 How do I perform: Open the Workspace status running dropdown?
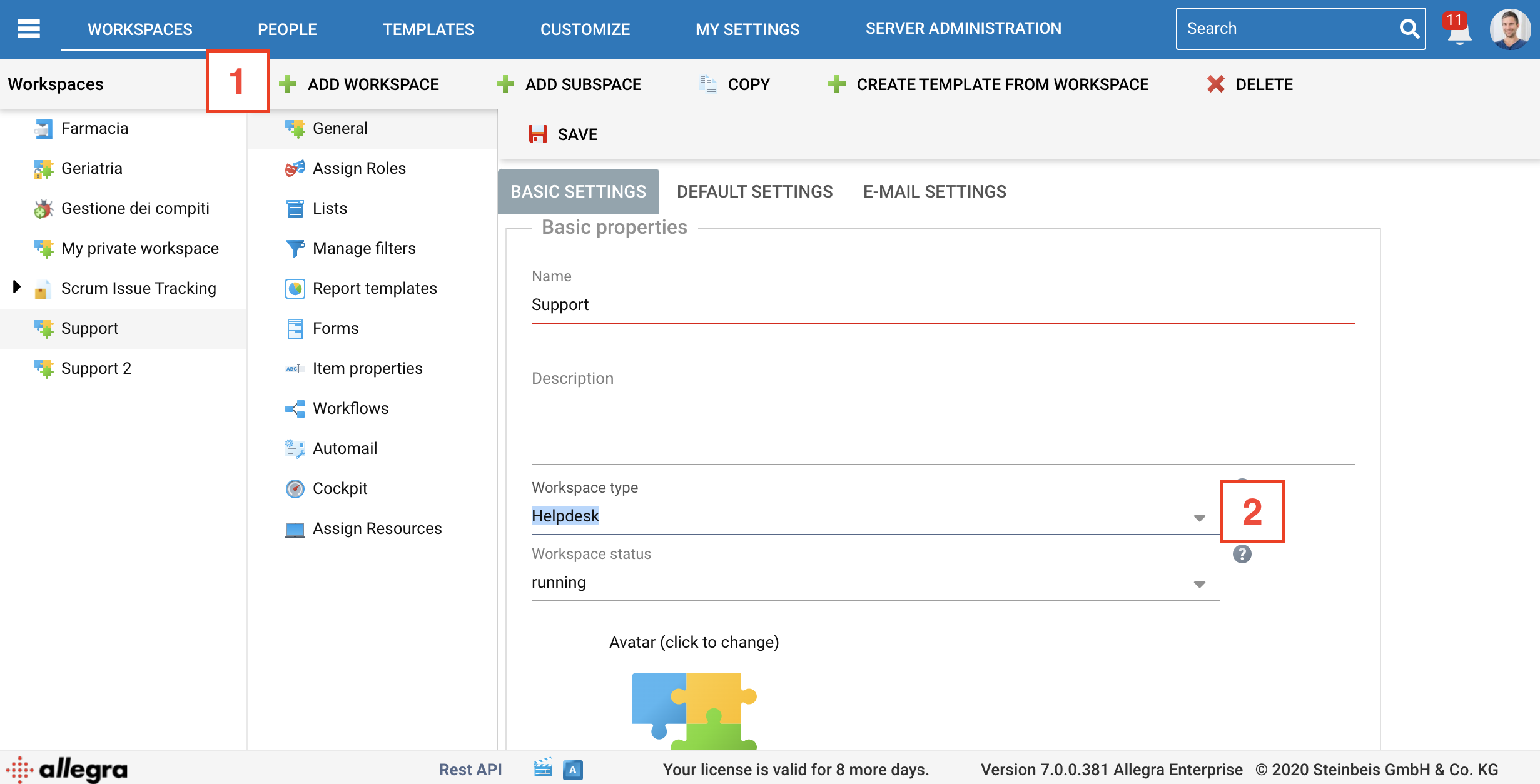(x=1199, y=584)
